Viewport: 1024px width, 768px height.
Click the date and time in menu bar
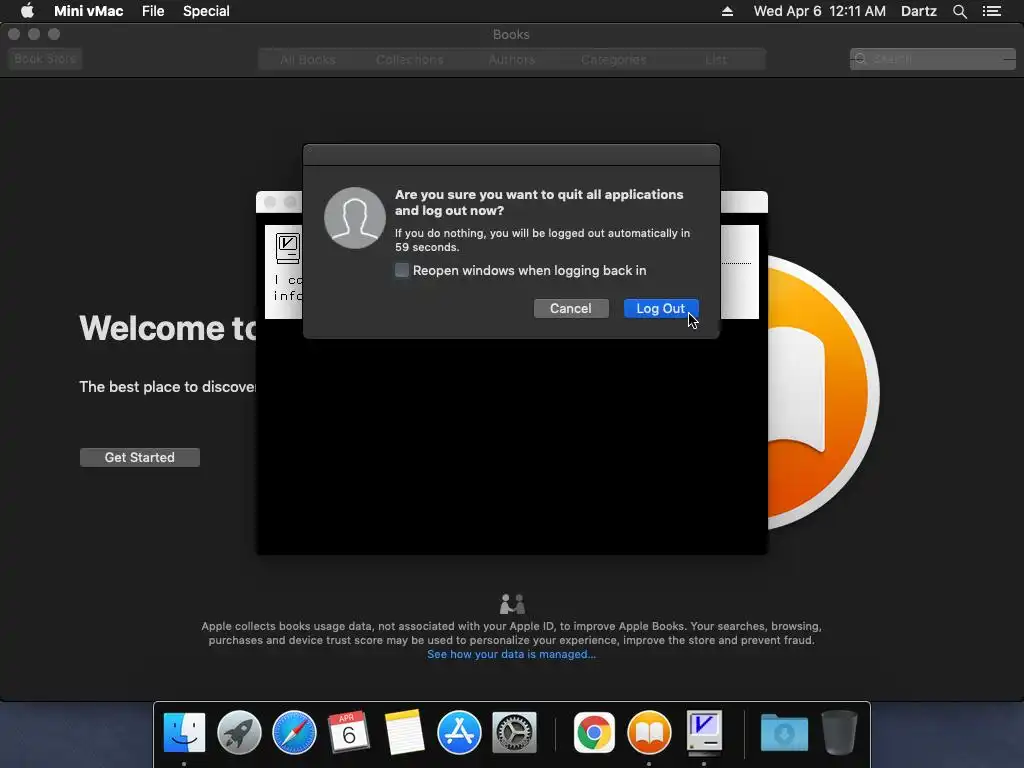click(x=820, y=11)
